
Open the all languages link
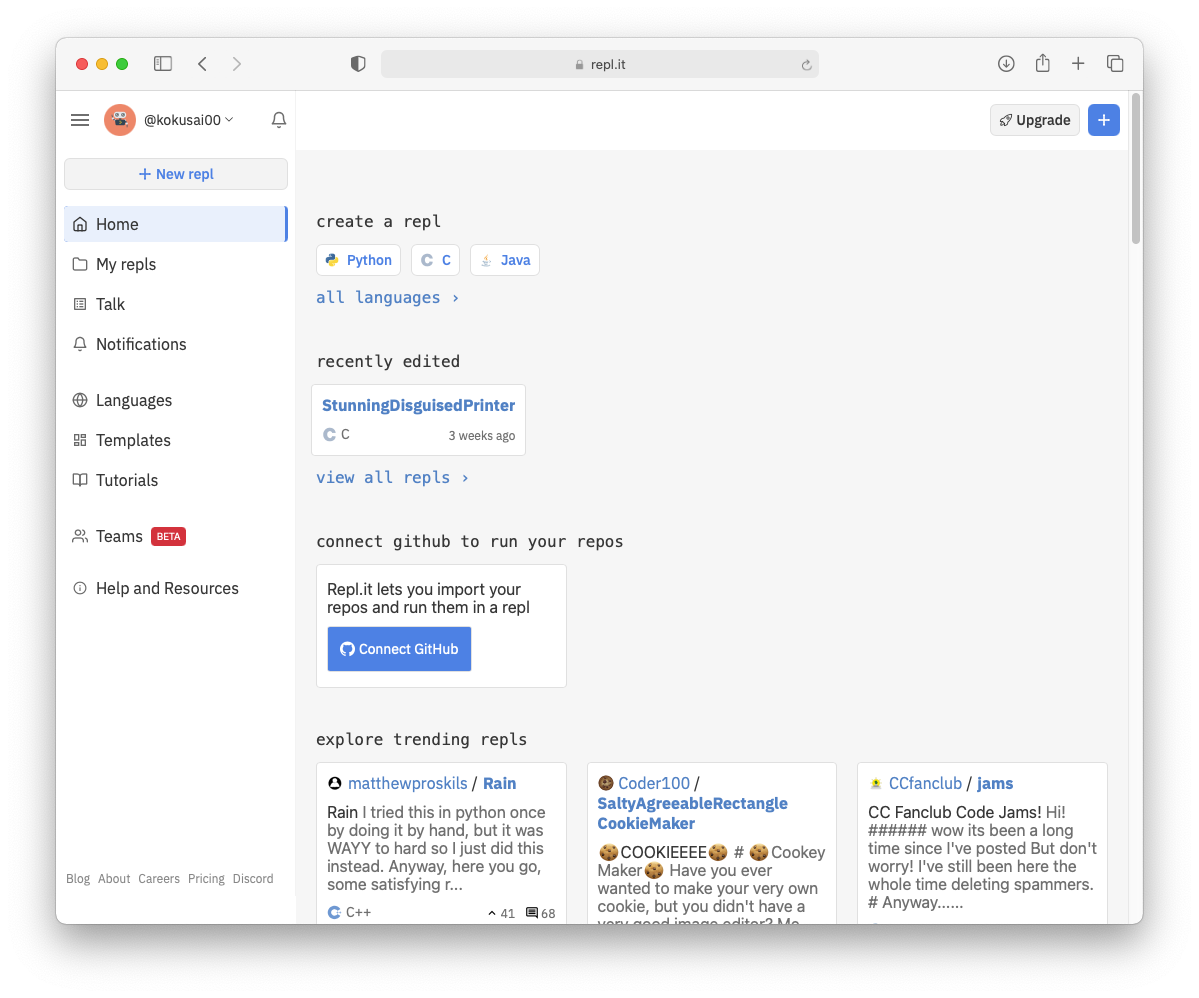click(x=388, y=297)
